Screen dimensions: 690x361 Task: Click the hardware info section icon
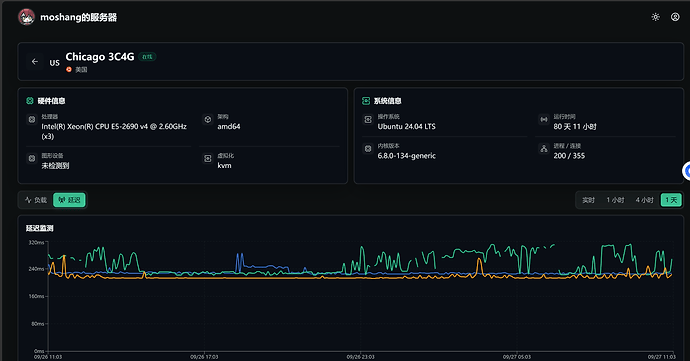pyautogui.click(x=30, y=101)
